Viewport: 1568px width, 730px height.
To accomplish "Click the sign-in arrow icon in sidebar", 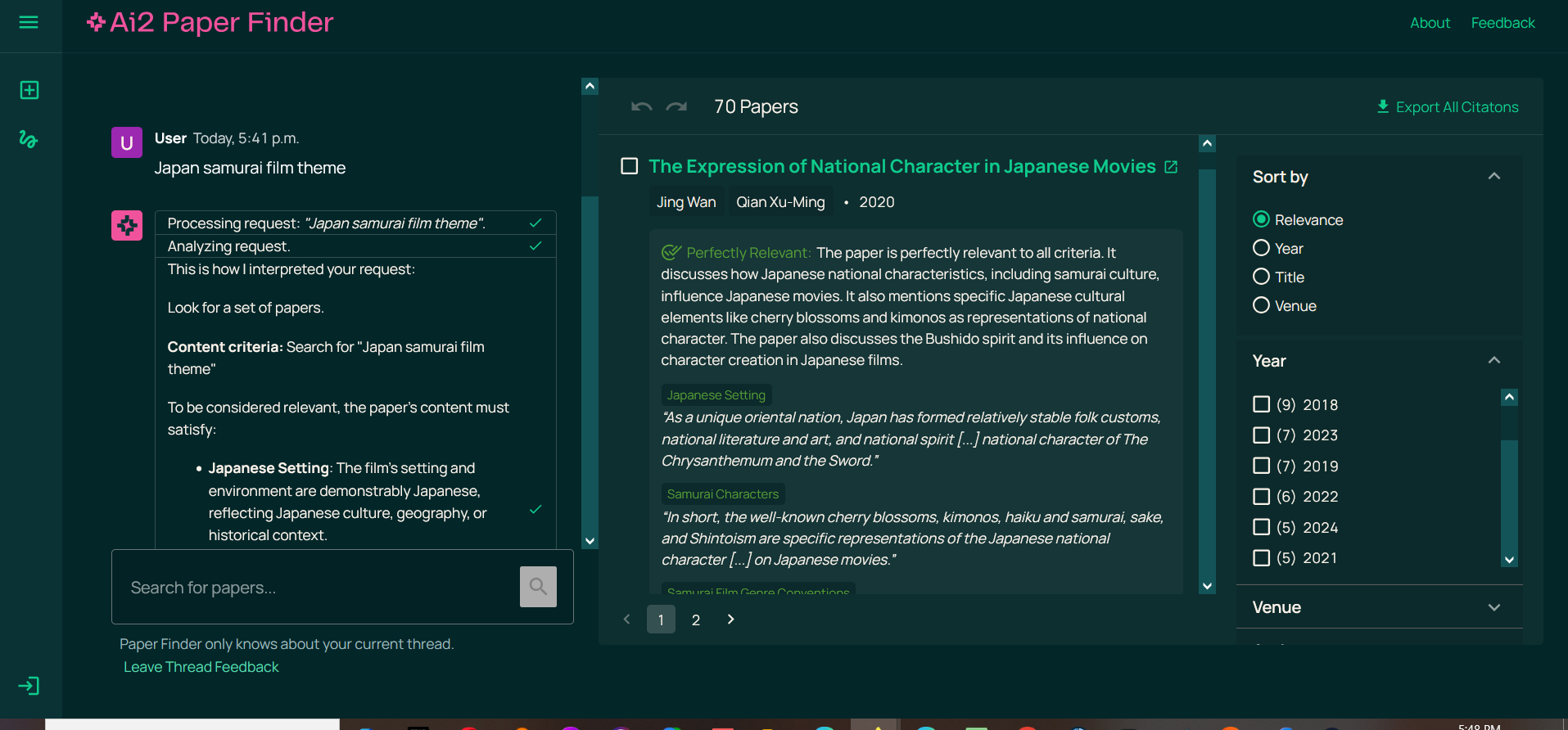I will coord(29,686).
